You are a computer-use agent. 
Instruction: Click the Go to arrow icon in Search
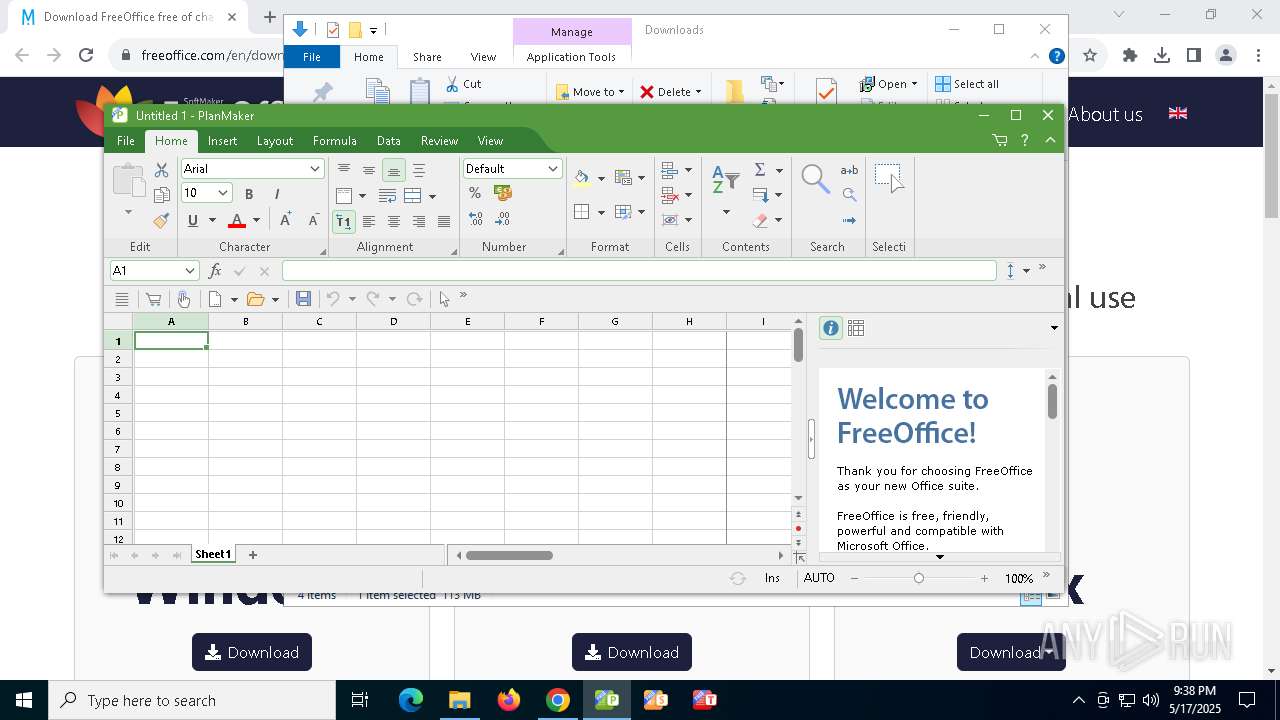click(x=849, y=220)
